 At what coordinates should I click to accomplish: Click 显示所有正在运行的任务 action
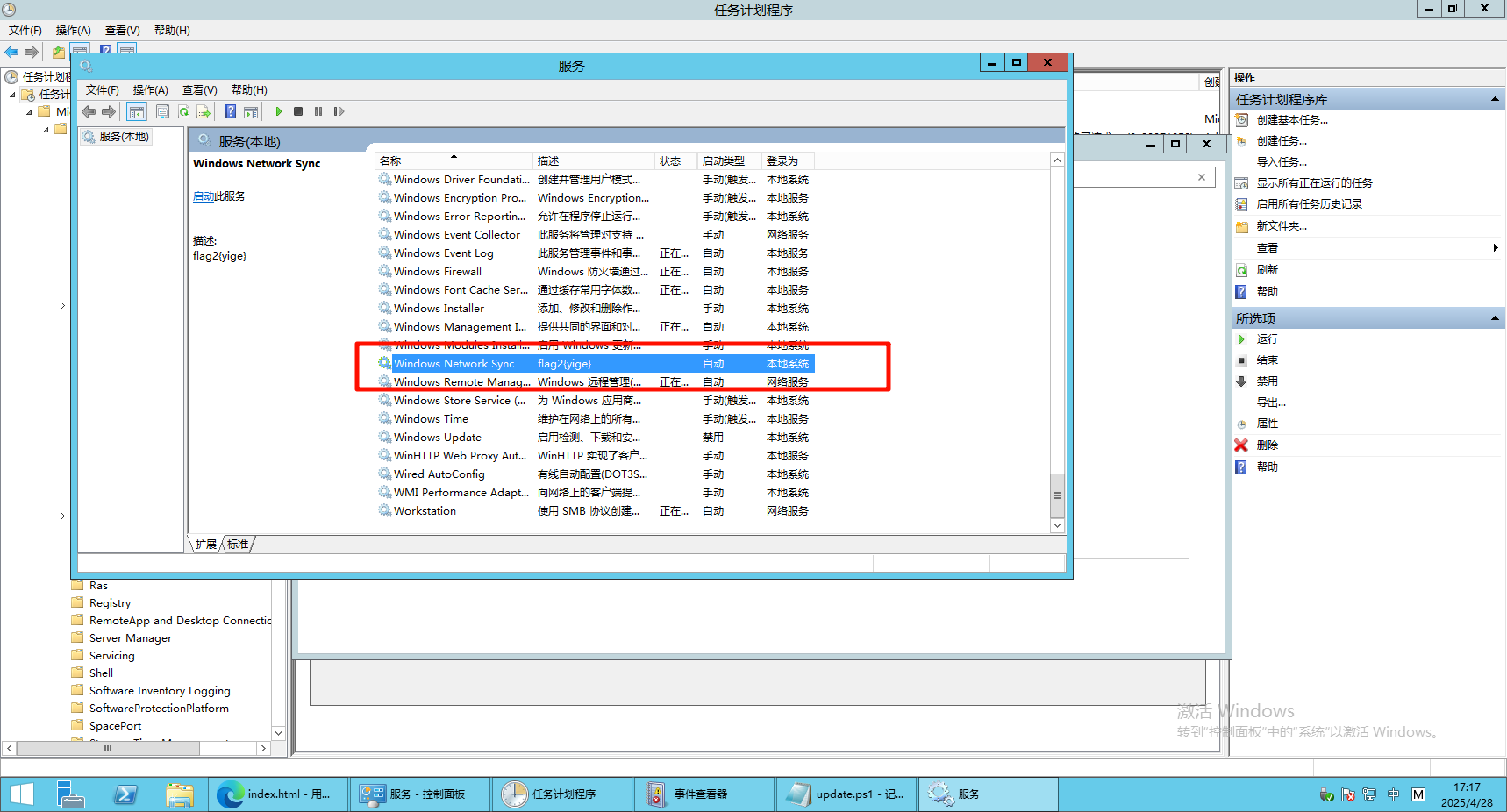(x=1314, y=183)
